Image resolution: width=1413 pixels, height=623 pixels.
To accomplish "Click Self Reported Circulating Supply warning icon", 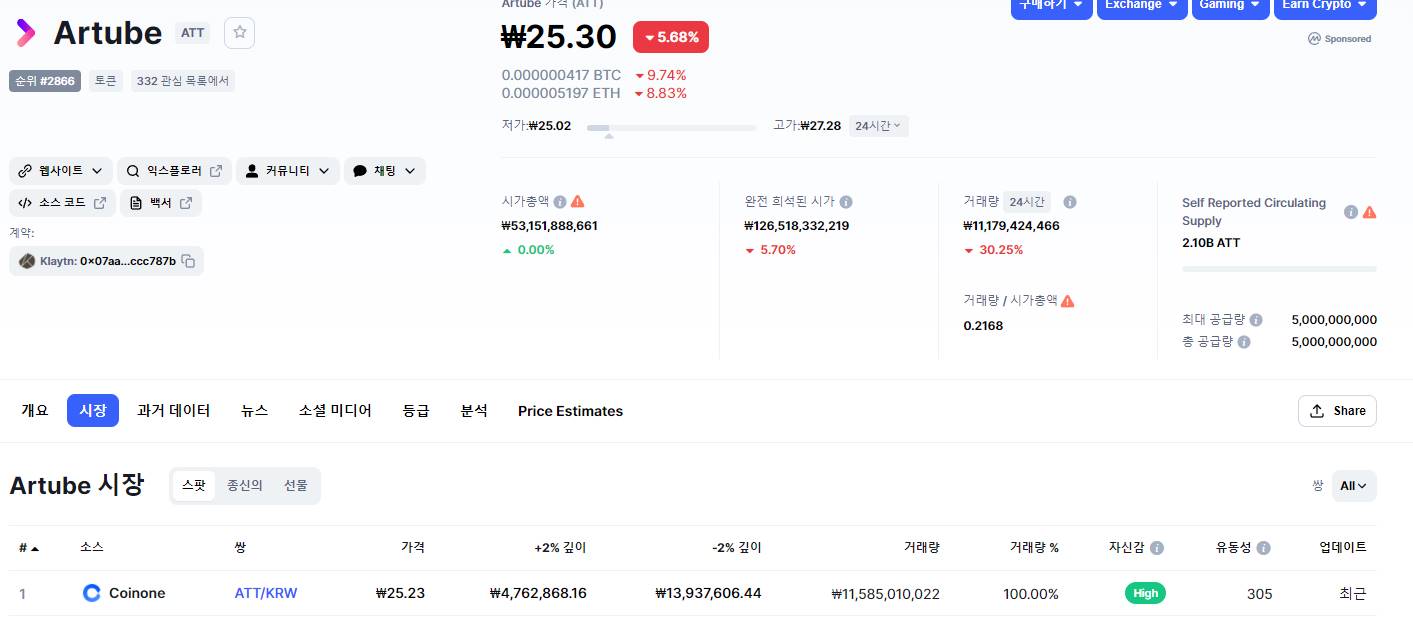I will coord(1369,212).
